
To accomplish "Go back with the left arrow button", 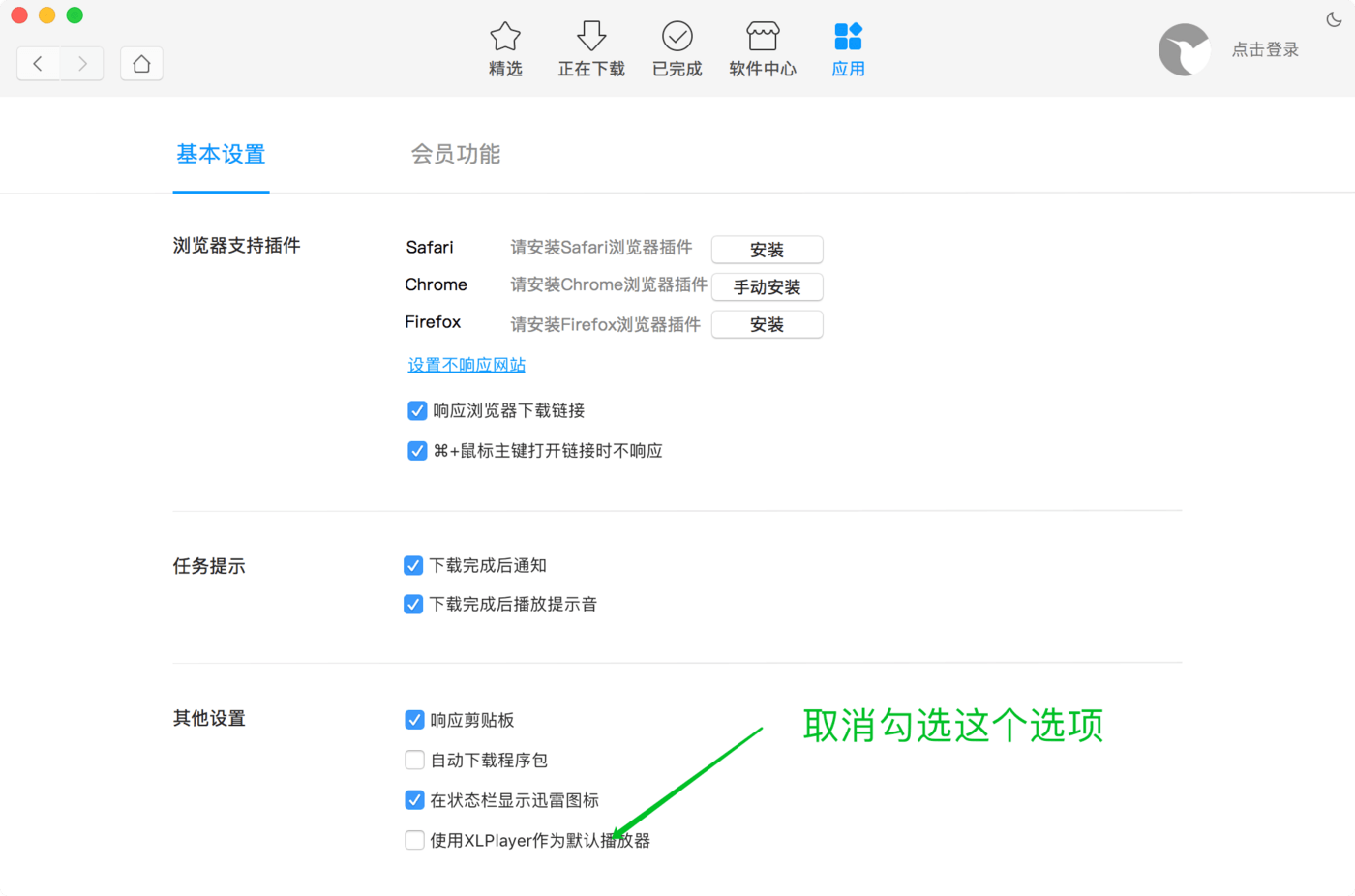I will (x=39, y=64).
